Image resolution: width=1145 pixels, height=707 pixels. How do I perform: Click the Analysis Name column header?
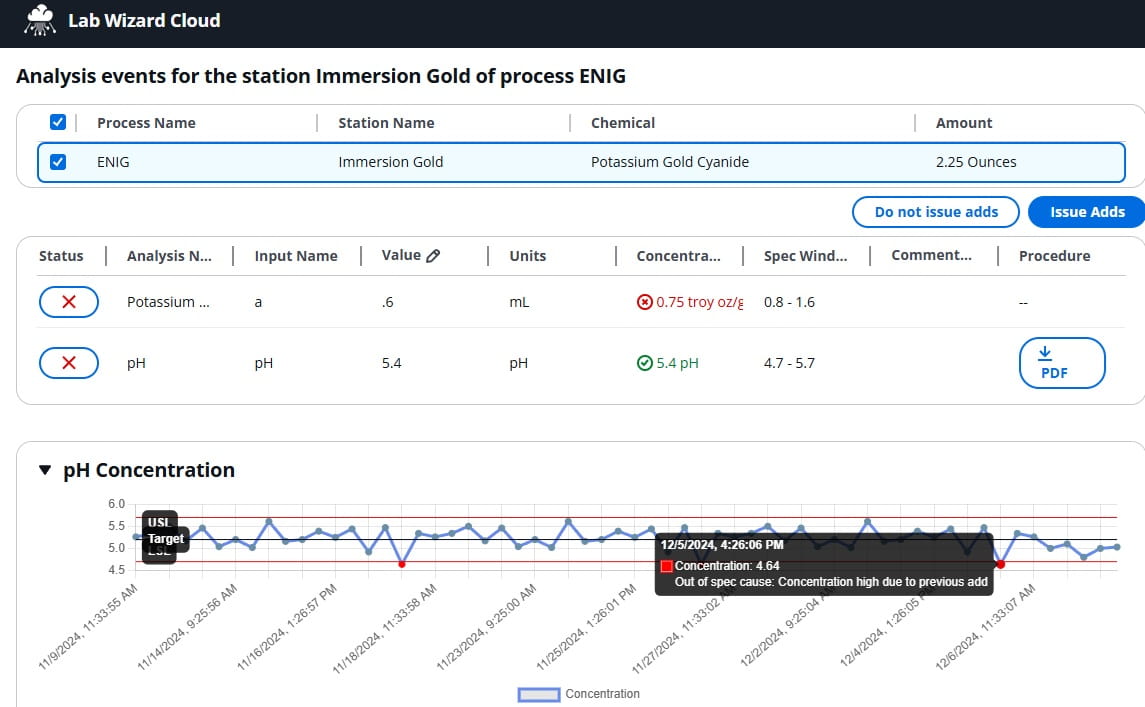(169, 256)
